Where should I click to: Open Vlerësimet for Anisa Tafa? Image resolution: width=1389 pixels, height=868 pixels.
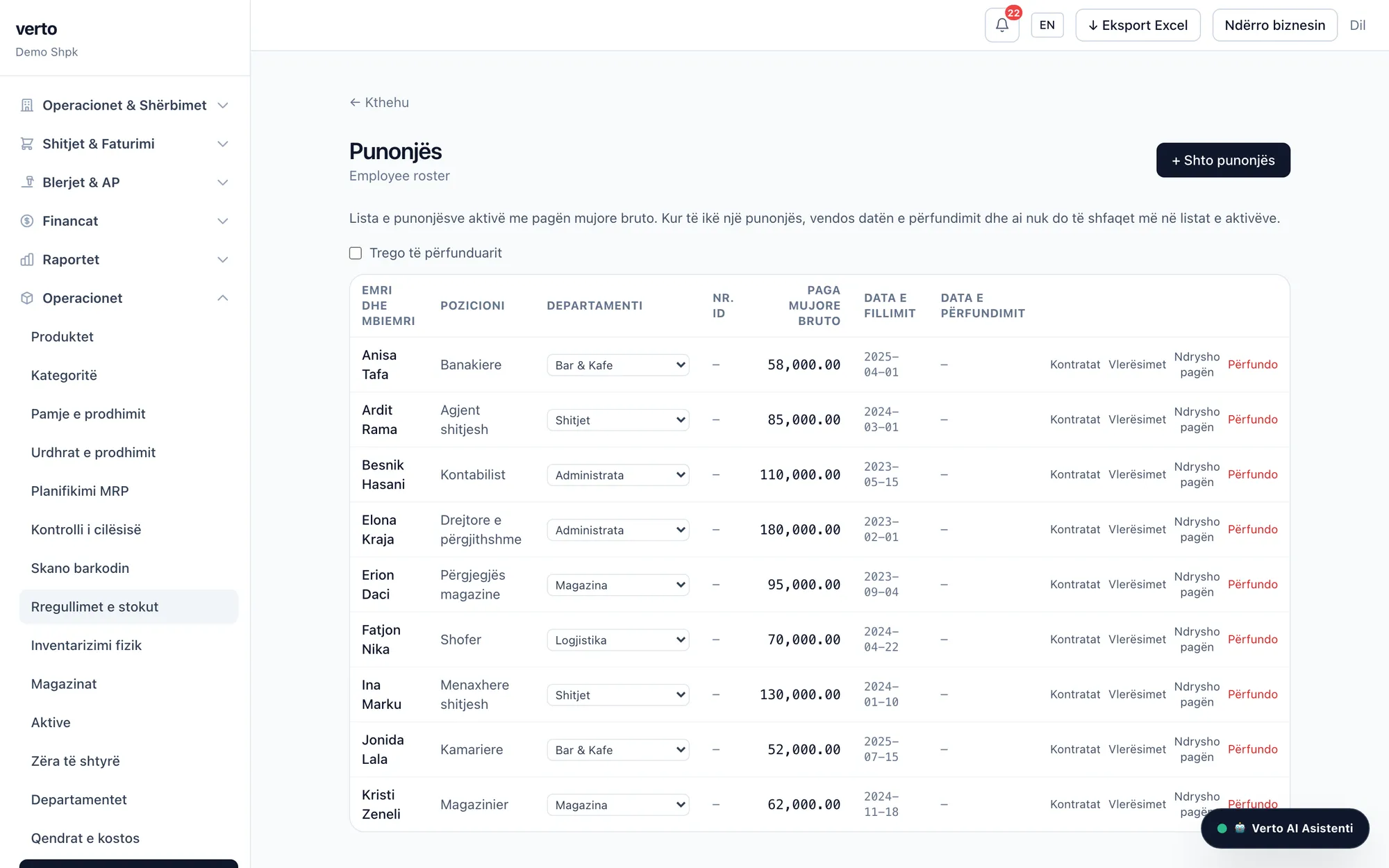pos(1137,365)
